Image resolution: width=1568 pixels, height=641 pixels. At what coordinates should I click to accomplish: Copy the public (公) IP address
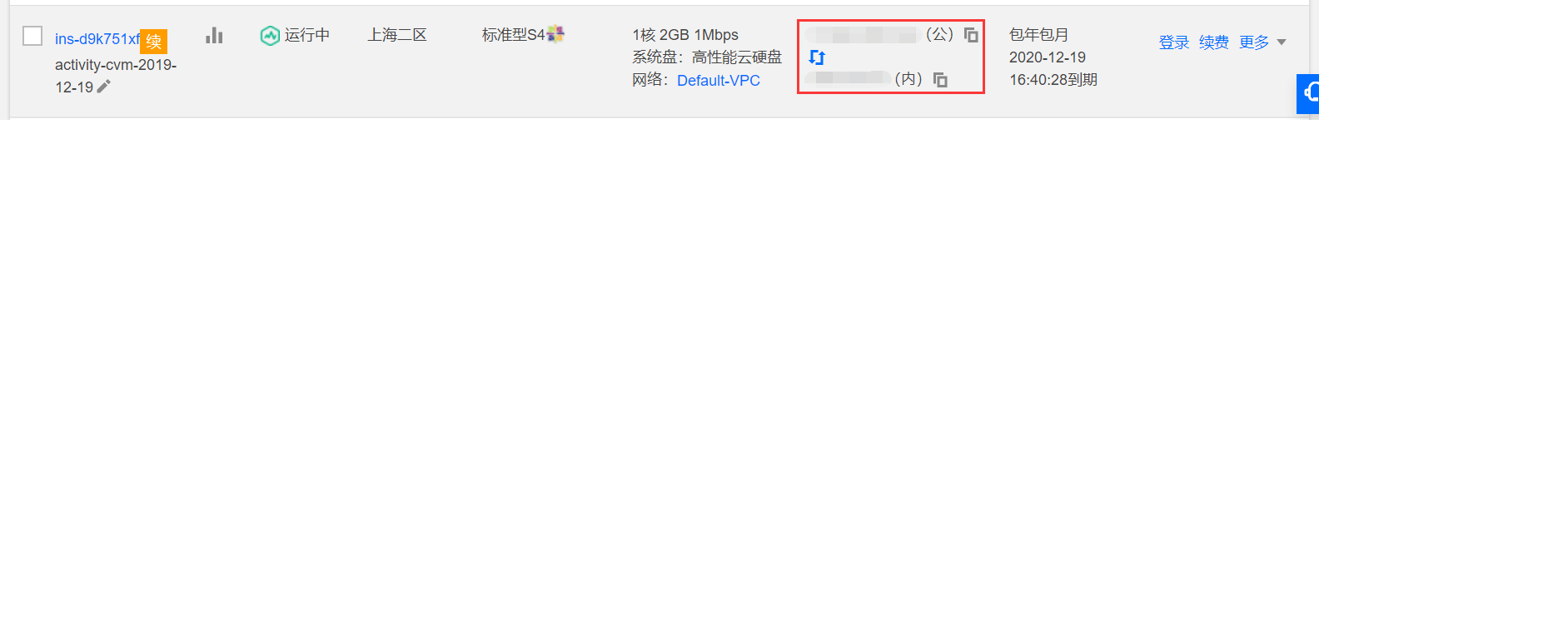[971, 35]
